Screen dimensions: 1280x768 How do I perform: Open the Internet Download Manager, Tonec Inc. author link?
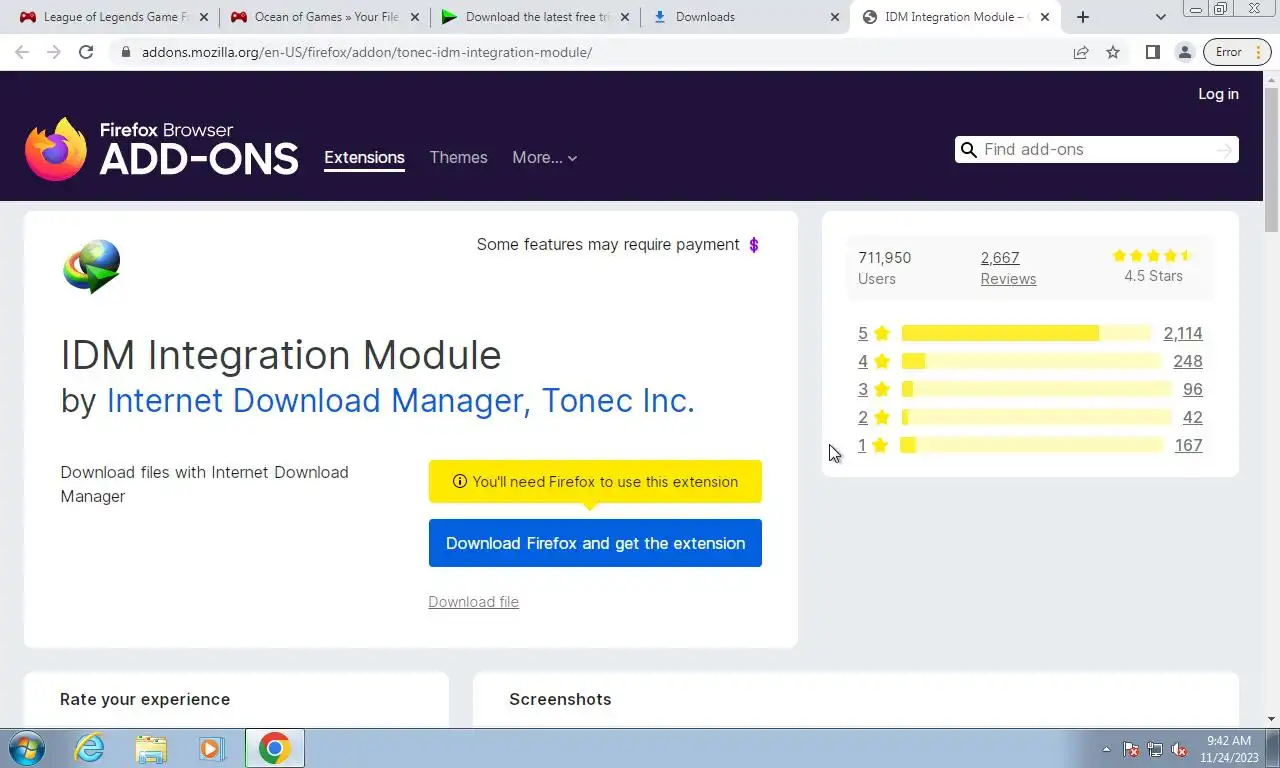point(400,401)
